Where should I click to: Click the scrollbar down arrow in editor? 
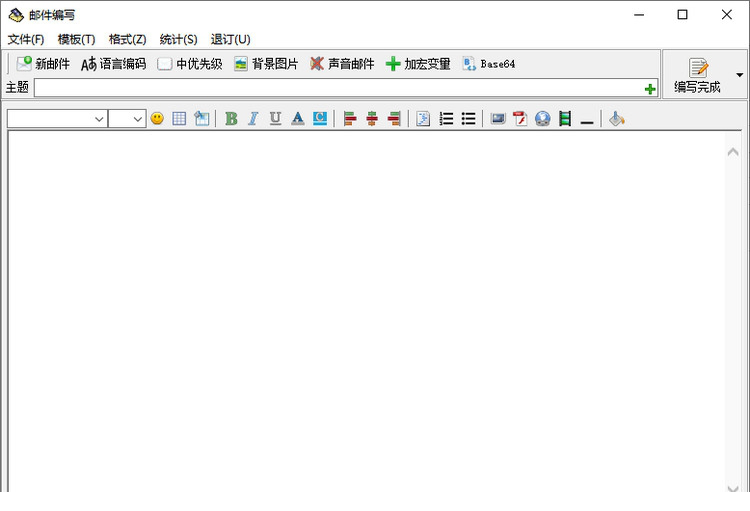click(x=733, y=488)
